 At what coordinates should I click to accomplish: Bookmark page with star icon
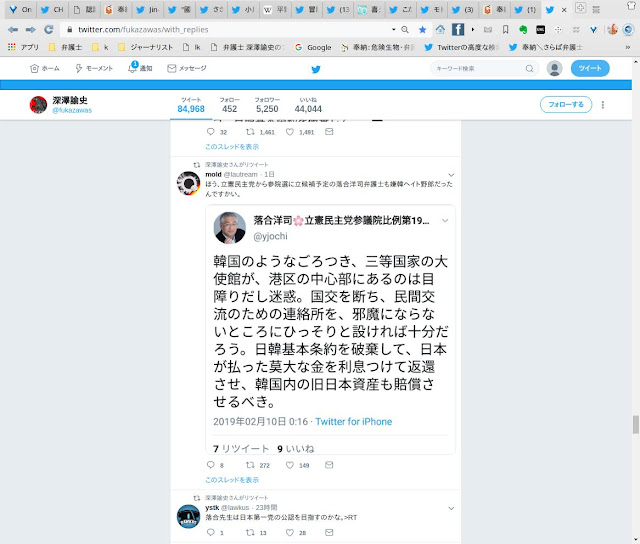[422, 29]
